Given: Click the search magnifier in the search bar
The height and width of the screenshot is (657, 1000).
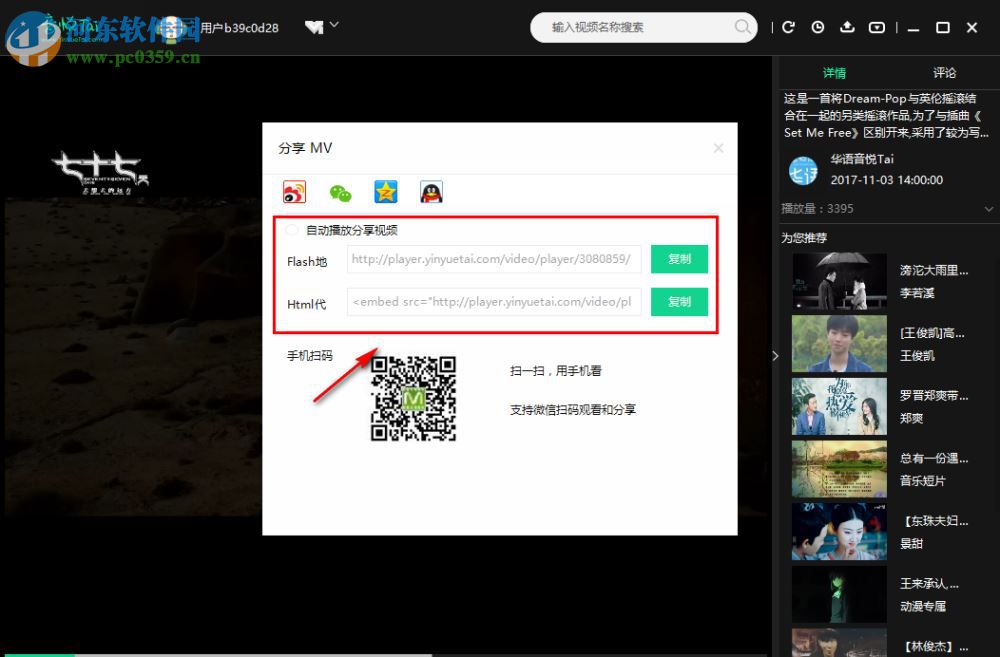Looking at the screenshot, I should click(741, 28).
